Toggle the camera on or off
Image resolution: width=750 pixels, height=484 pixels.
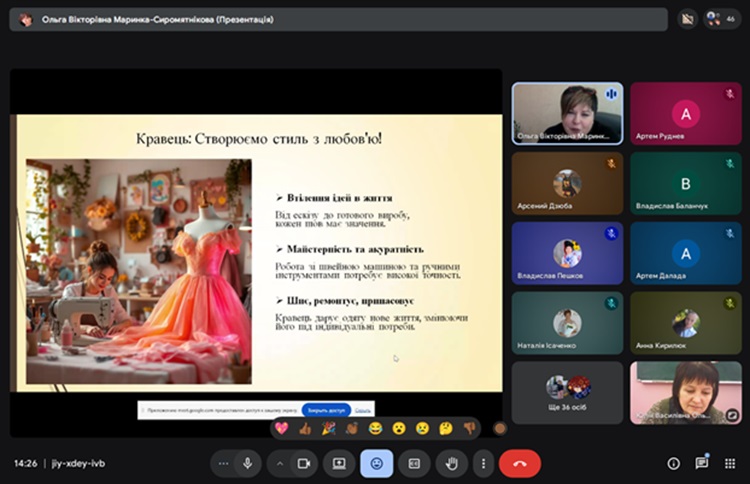click(x=302, y=463)
